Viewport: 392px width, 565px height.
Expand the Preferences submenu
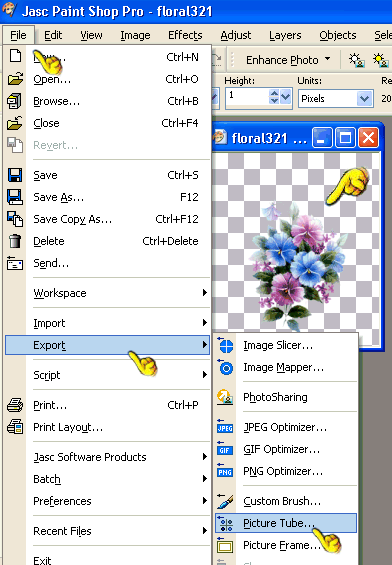click(x=205, y=501)
